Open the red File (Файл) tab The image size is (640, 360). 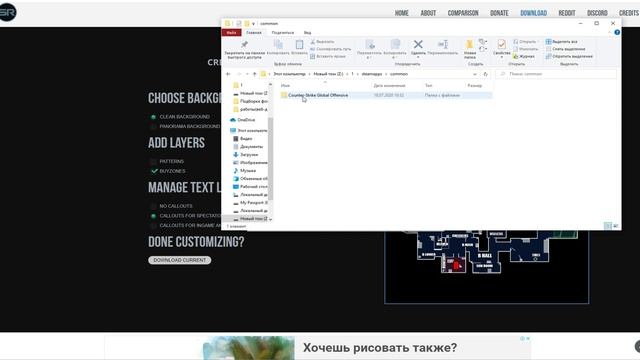231,33
